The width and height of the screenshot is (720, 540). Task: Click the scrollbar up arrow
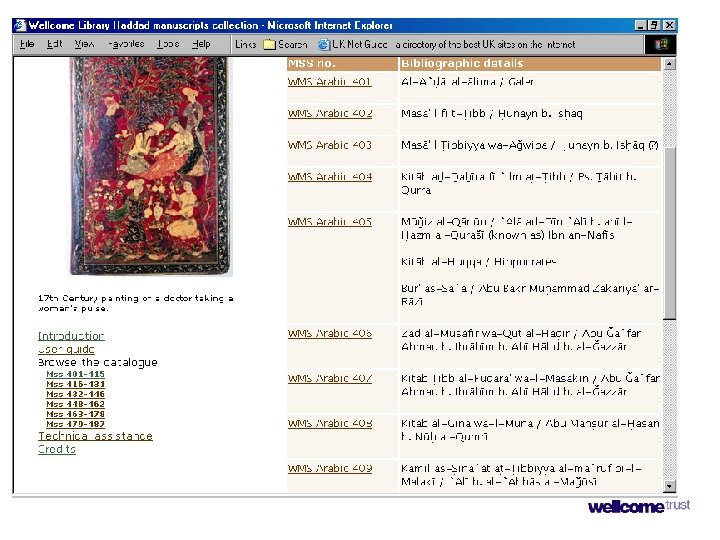(x=669, y=64)
